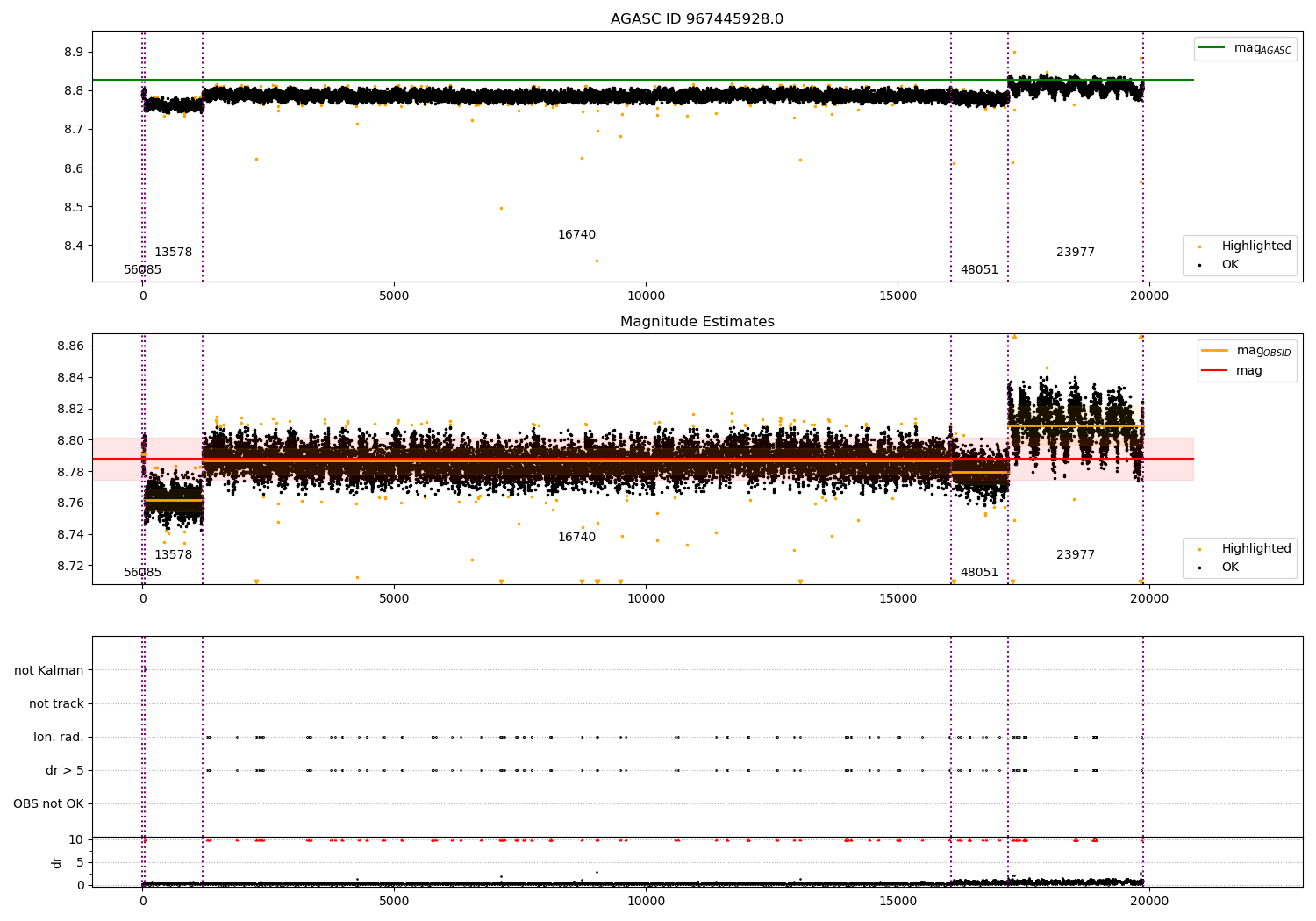This screenshot has height=921, width=1316.
Task: Pick Highlighted in the Magnitude Estimates legend
Action: [1256, 548]
